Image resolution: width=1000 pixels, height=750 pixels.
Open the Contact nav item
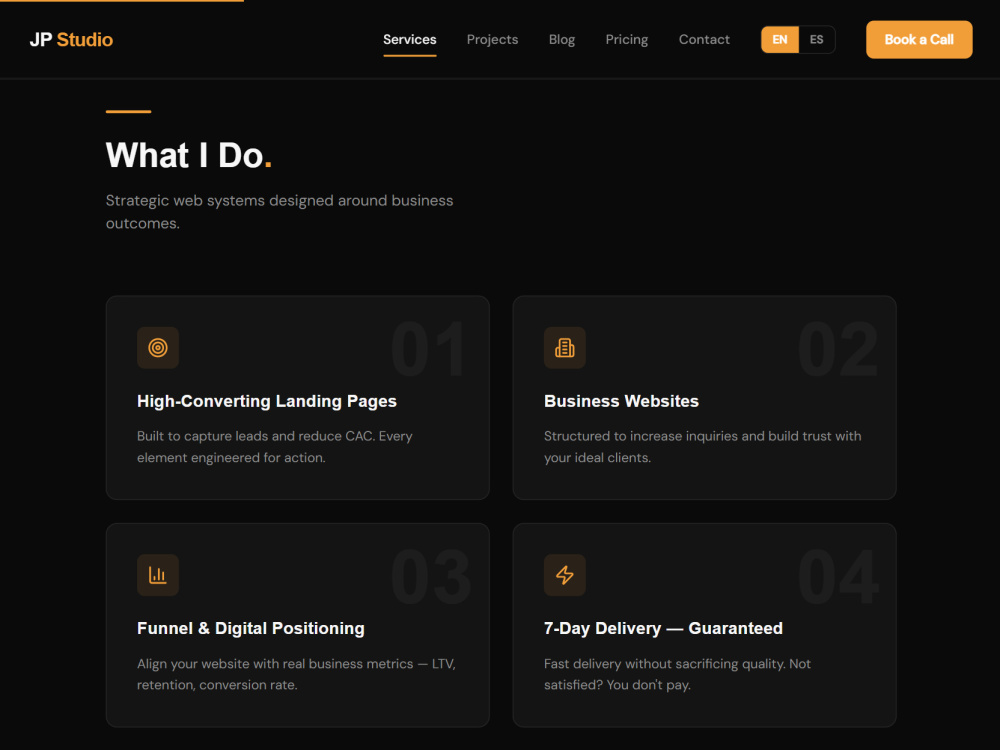[704, 40]
